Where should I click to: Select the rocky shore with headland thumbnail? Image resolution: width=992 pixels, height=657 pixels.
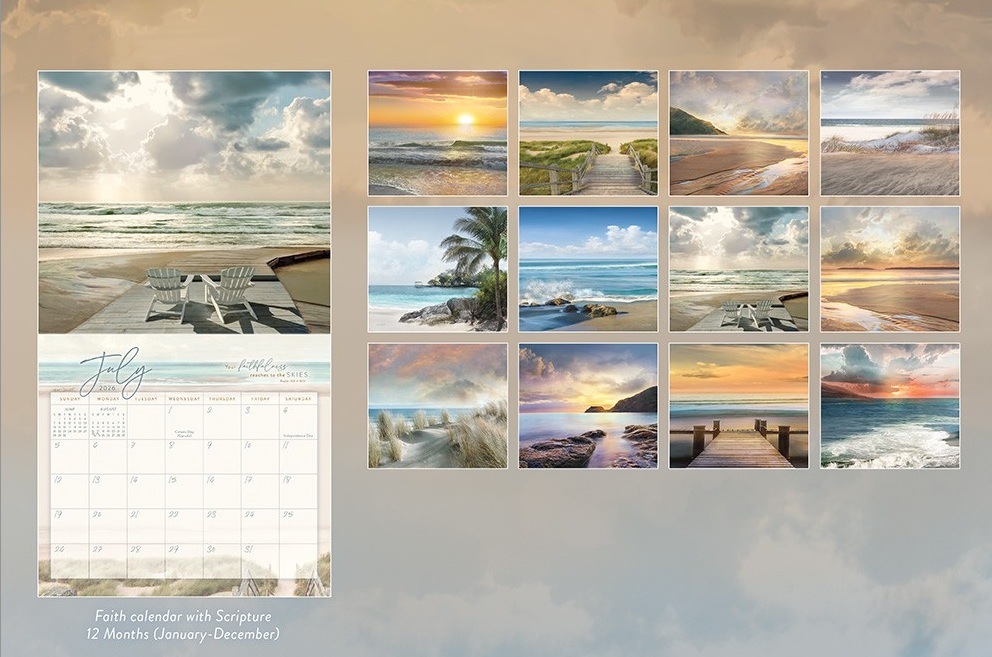coord(588,406)
